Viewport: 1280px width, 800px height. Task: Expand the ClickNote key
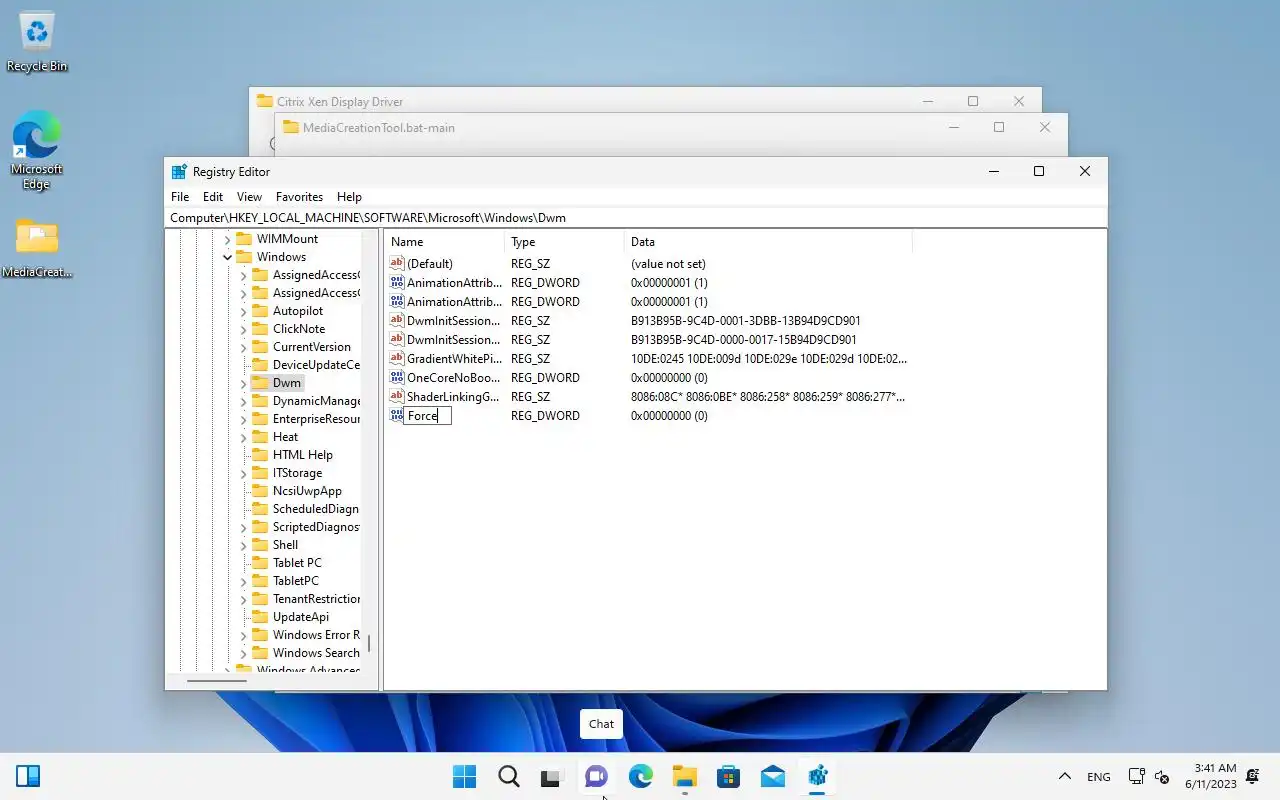tap(243, 329)
